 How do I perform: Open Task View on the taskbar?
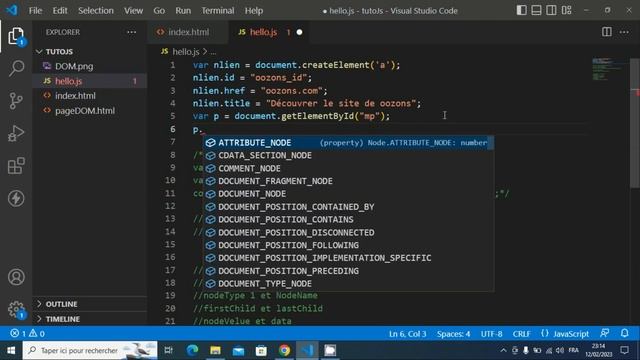click(168, 350)
